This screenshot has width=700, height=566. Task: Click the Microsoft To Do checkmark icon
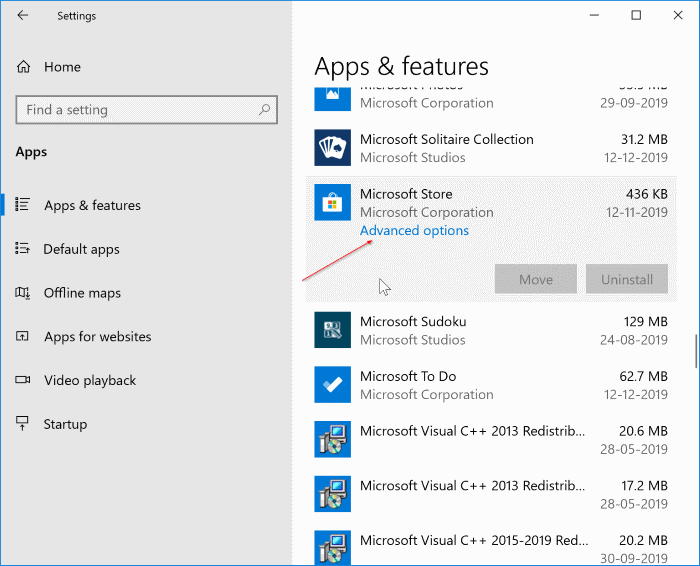tap(333, 385)
